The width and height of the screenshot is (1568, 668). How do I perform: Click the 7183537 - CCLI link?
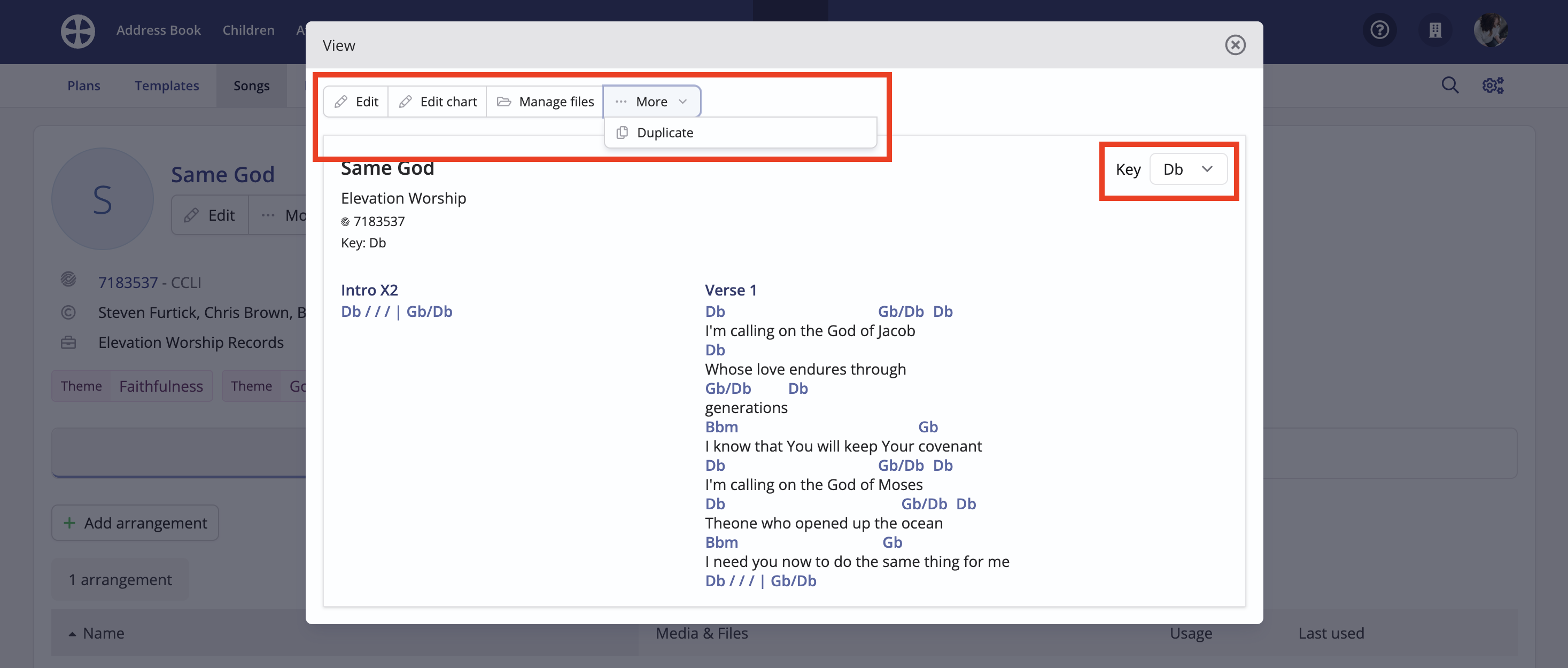coord(150,283)
